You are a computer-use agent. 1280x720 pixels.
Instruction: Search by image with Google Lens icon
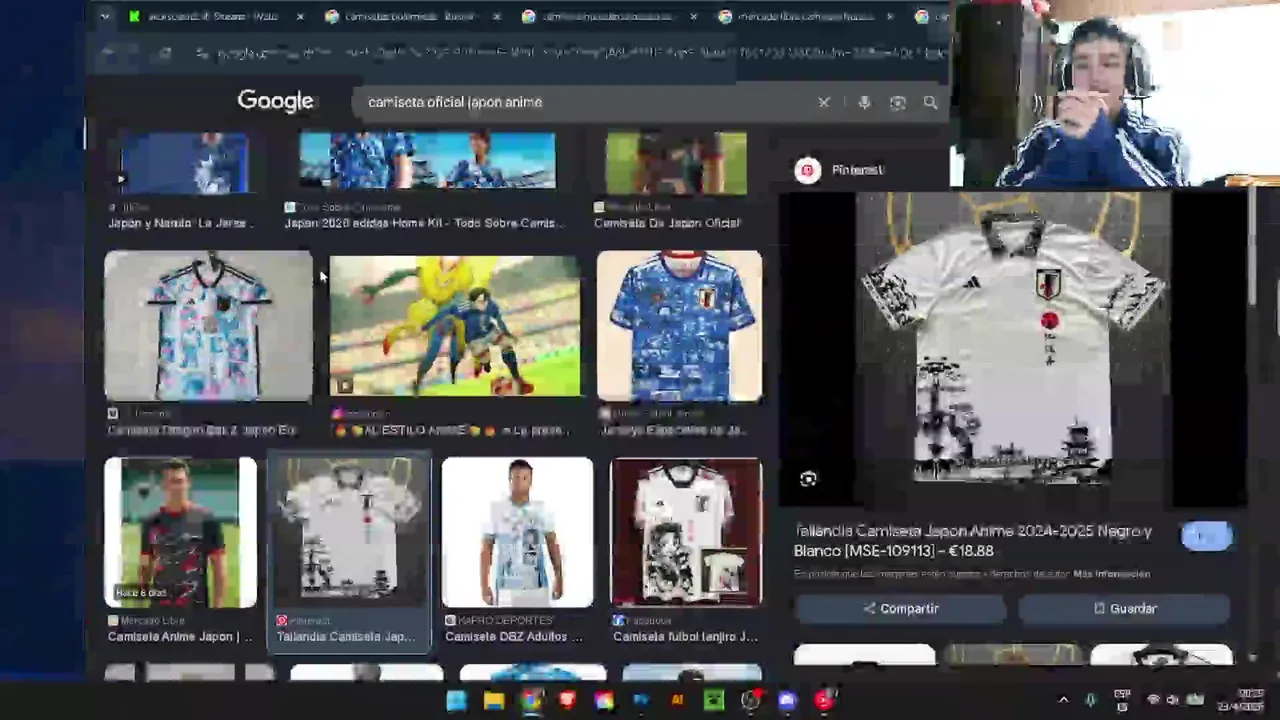pos(898,102)
